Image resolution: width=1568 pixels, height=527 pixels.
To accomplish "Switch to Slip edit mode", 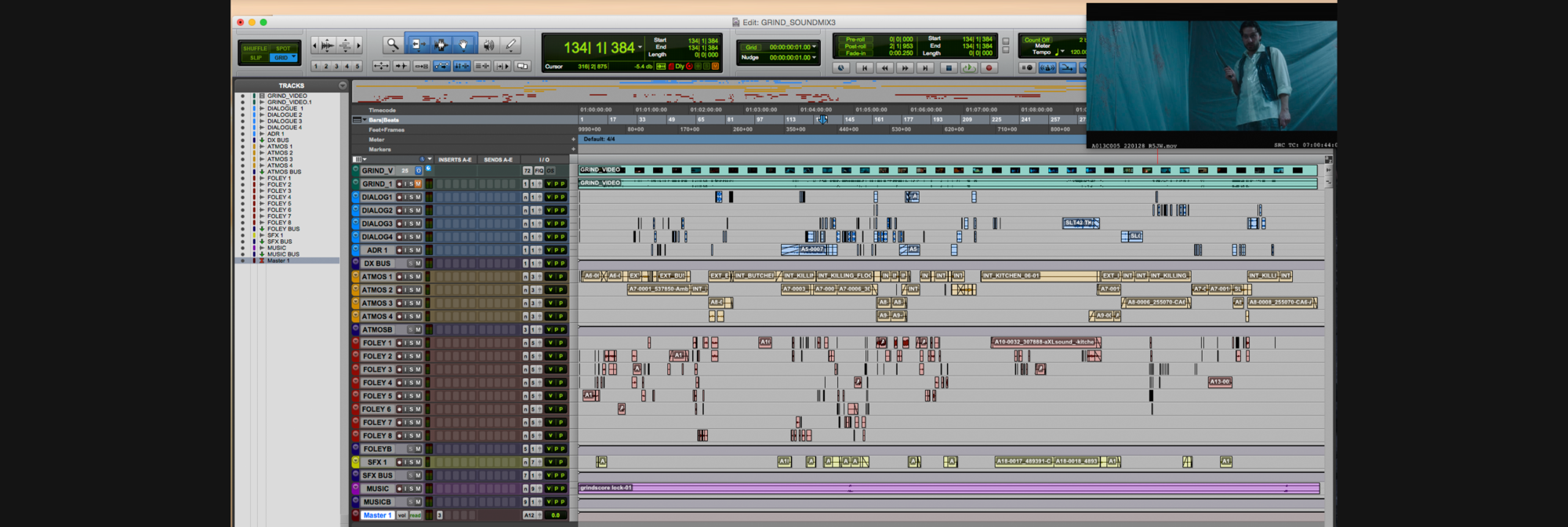I will coord(256,58).
